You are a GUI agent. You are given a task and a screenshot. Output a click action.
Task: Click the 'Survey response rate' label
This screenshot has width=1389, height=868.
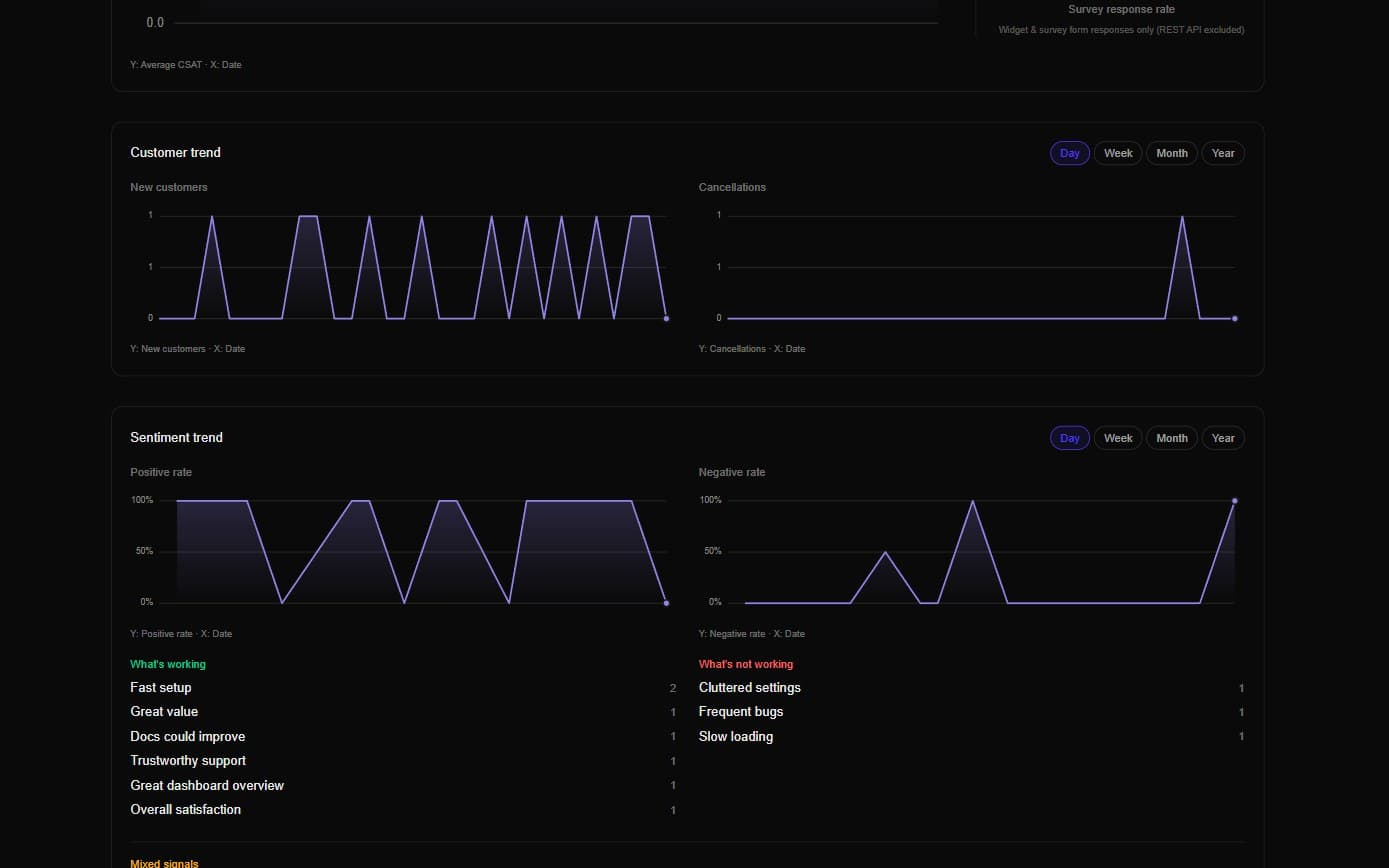[1121, 9]
